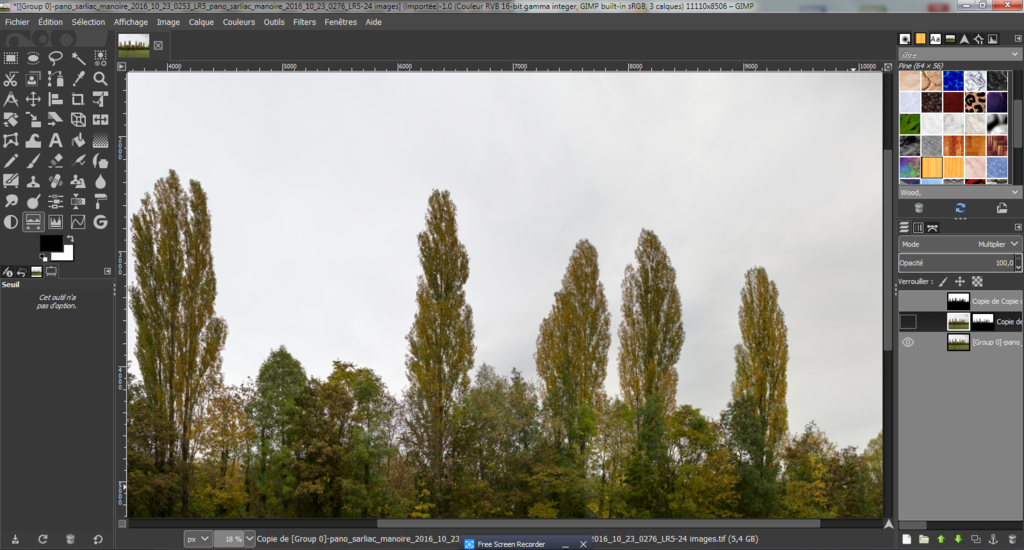The height and width of the screenshot is (550, 1024).
Task: Select the Bucket Fill tool
Action: tap(78, 140)
